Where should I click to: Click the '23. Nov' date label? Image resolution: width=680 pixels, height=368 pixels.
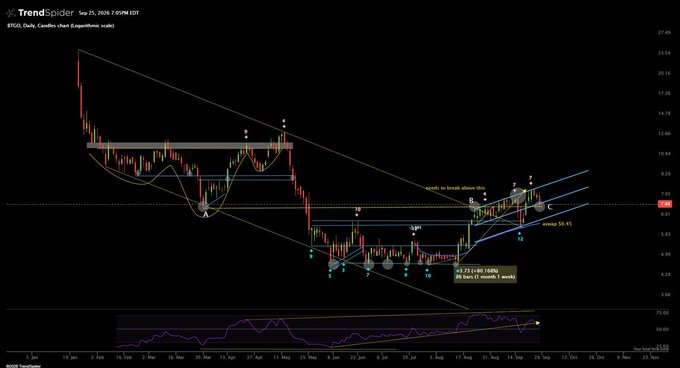pos(651,358)
